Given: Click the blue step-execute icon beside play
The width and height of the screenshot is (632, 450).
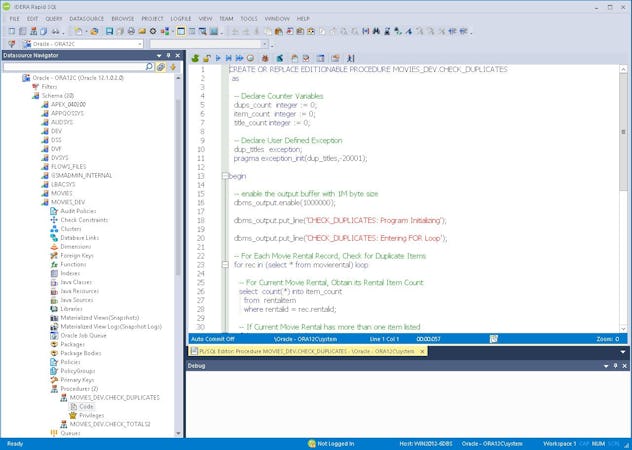Looking at the screenshot, I should coord(229,58).
